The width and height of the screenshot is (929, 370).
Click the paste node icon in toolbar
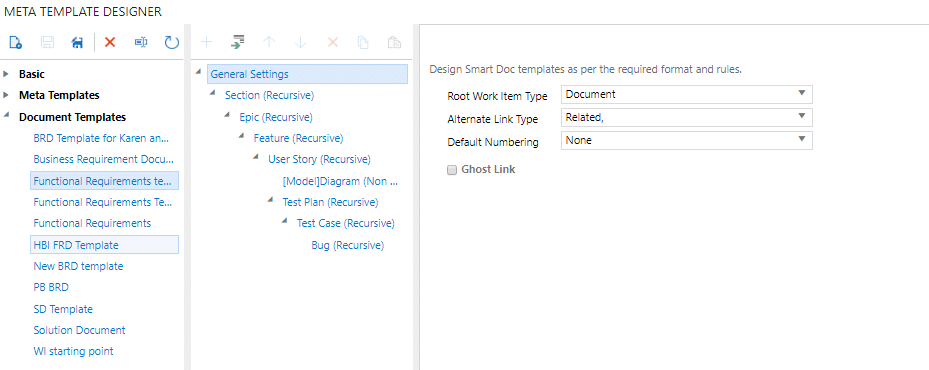point(394,42)
